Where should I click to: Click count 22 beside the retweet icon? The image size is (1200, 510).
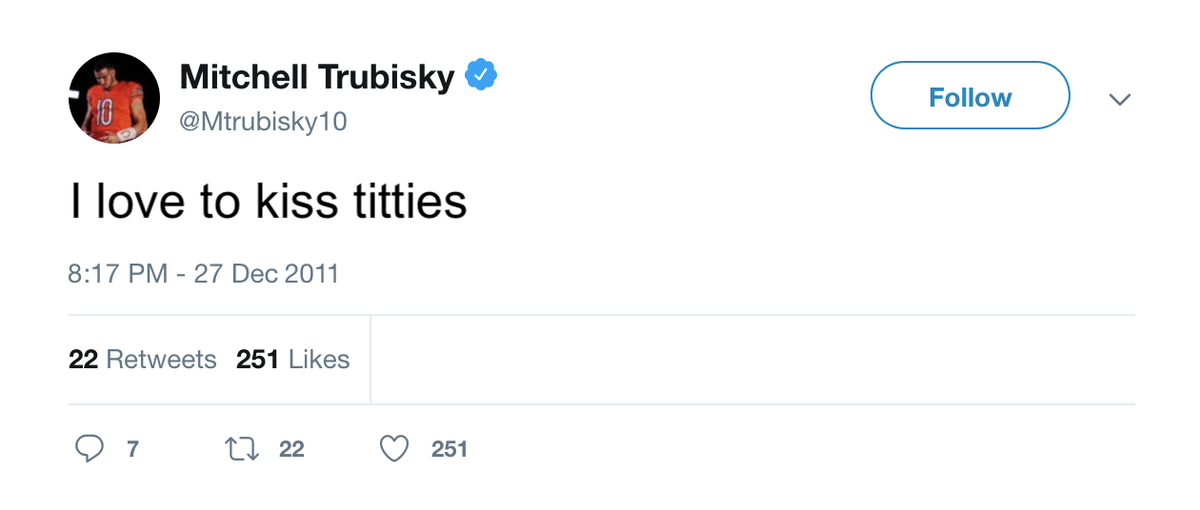point(291,450)
